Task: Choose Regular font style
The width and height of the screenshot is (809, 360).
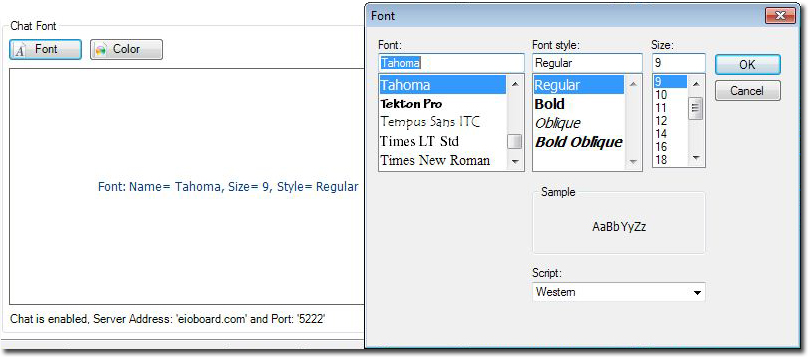Action: (578, 85)
